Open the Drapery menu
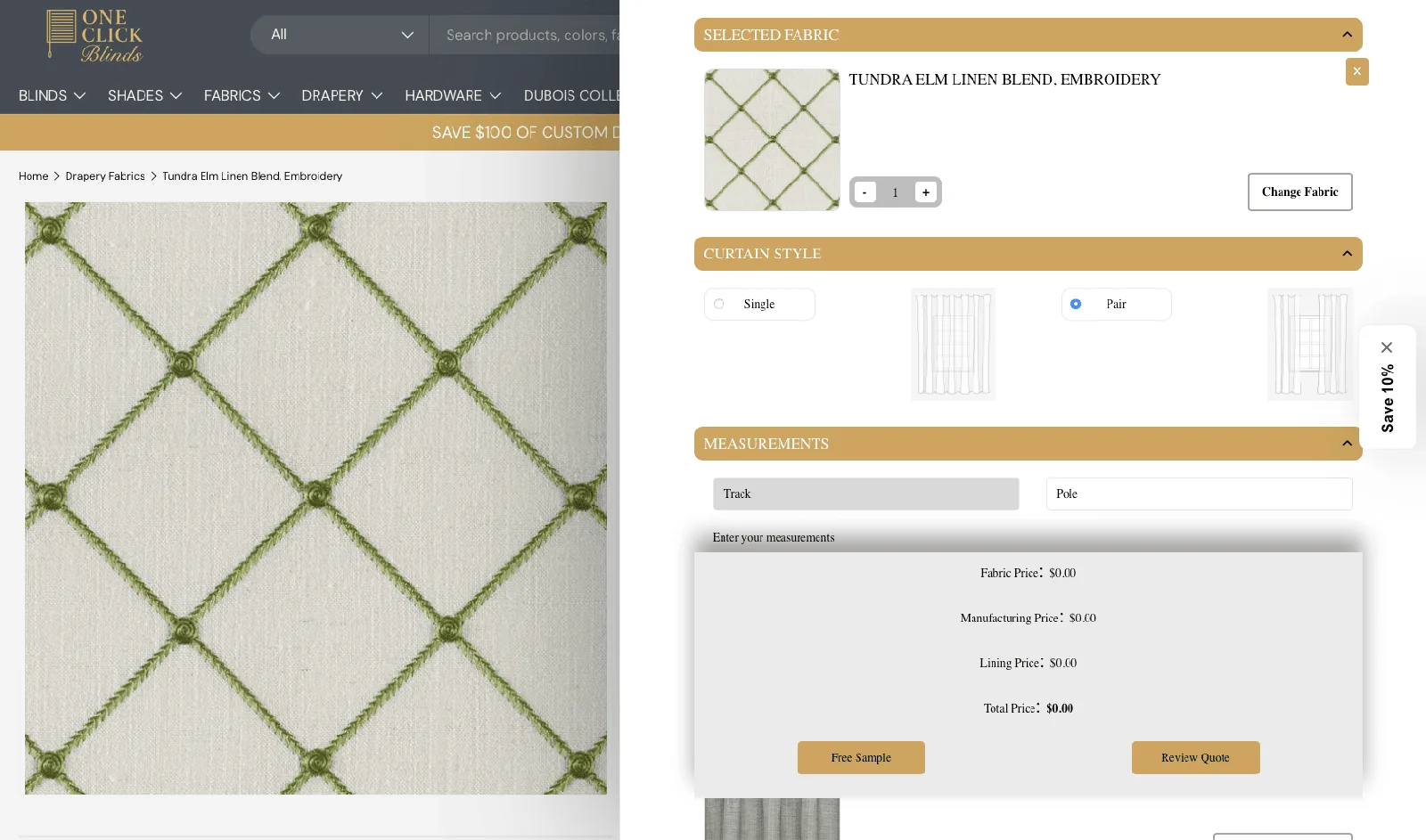 click(341, 95)
